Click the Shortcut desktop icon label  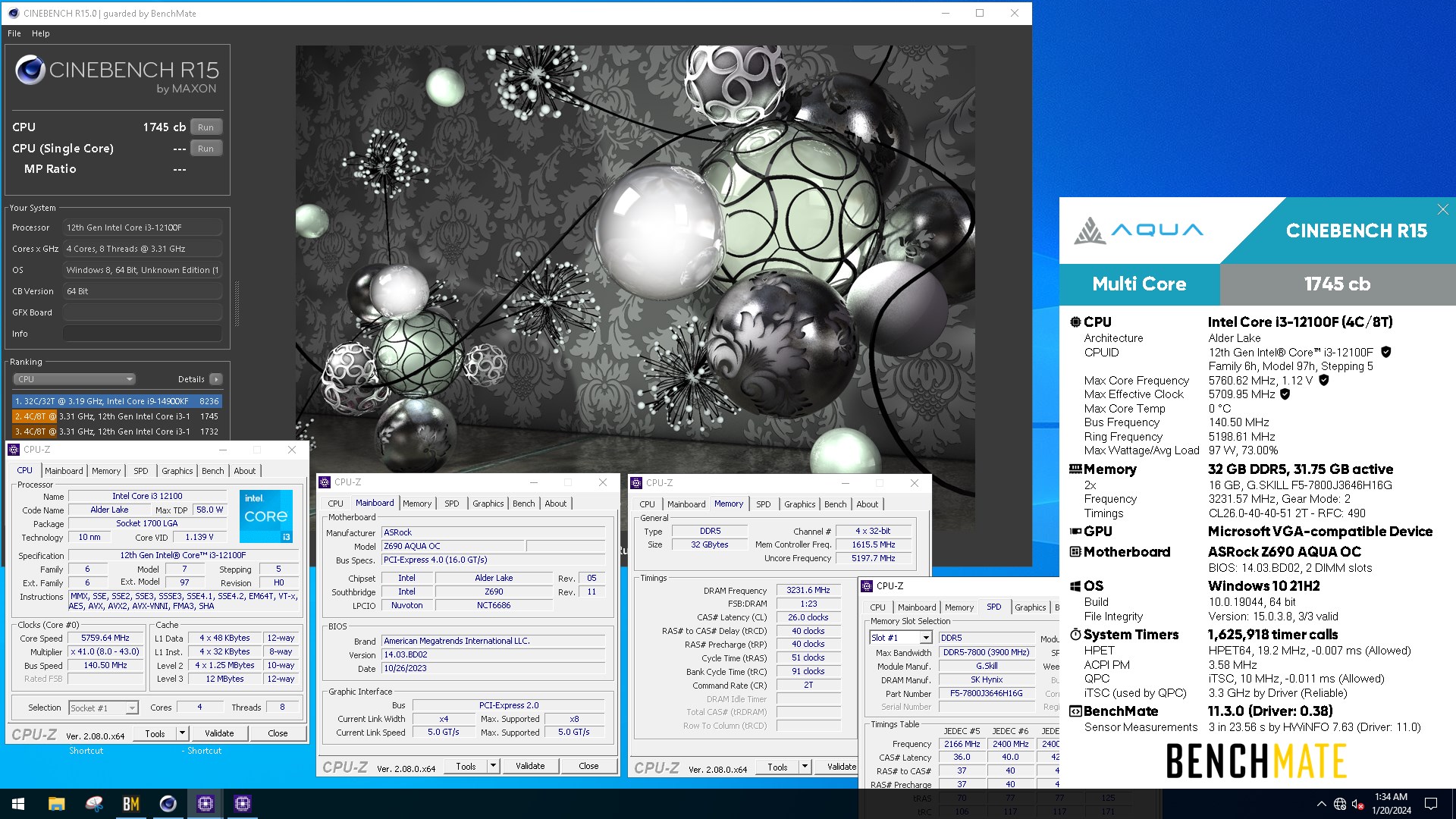(86, 751)
